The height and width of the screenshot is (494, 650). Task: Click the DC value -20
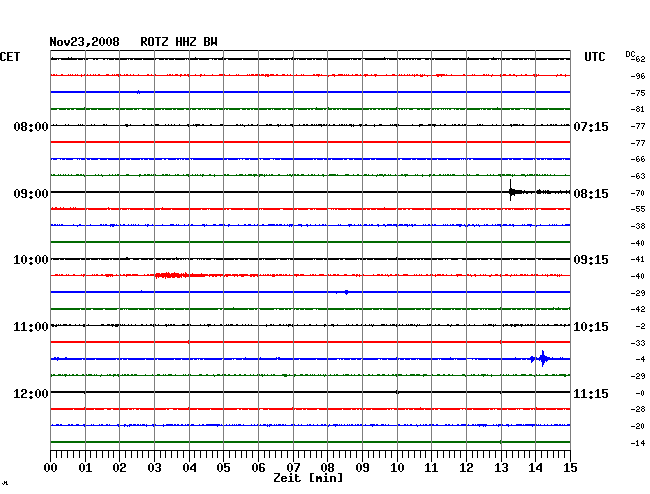click(638, 426)
